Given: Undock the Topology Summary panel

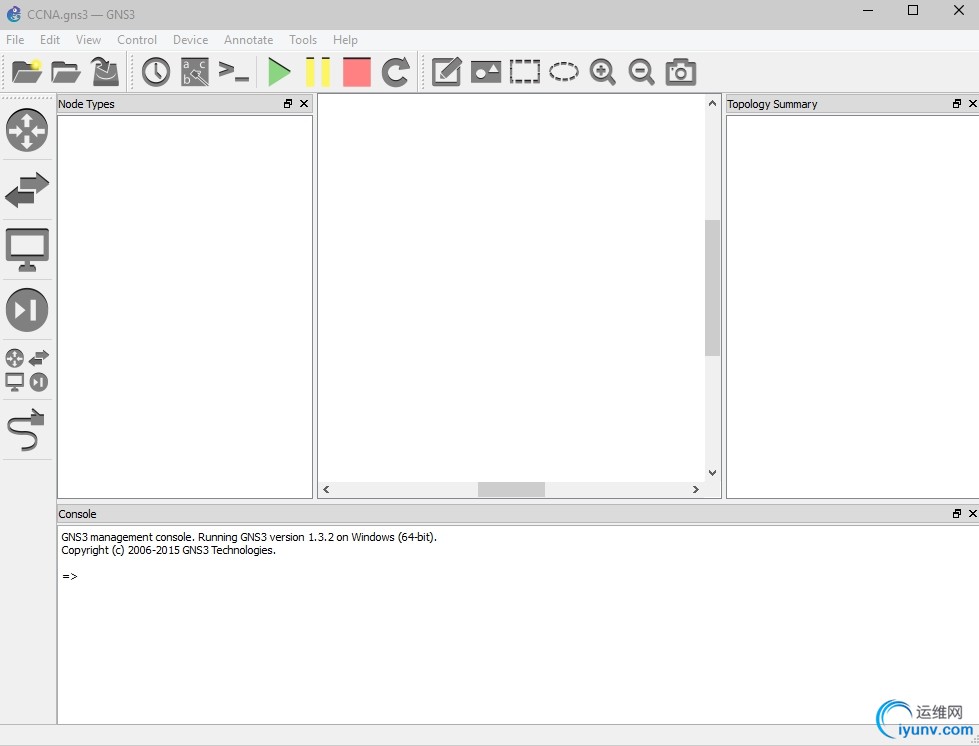Looking at the screenshot, I should pos(957,104).
